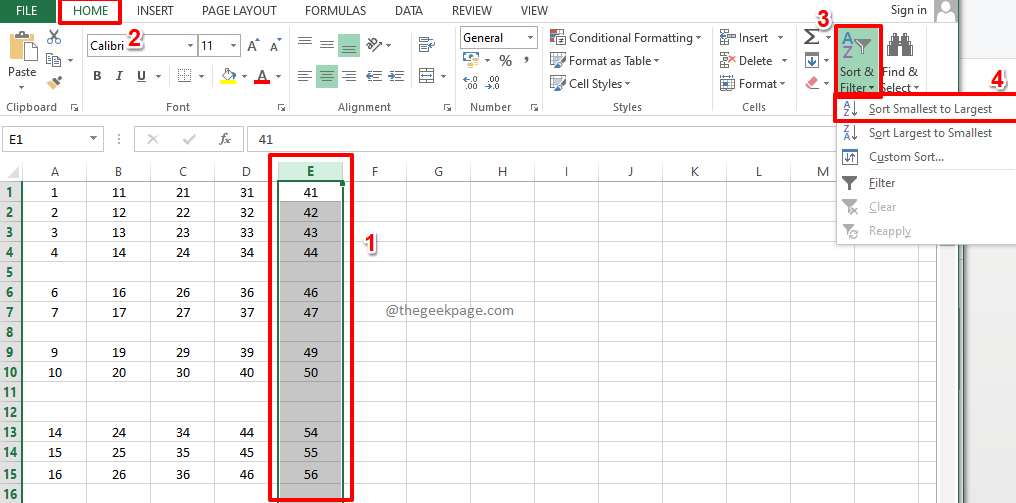
Task: Click the Increase Font Size icon
Action: tap(254, 46)
